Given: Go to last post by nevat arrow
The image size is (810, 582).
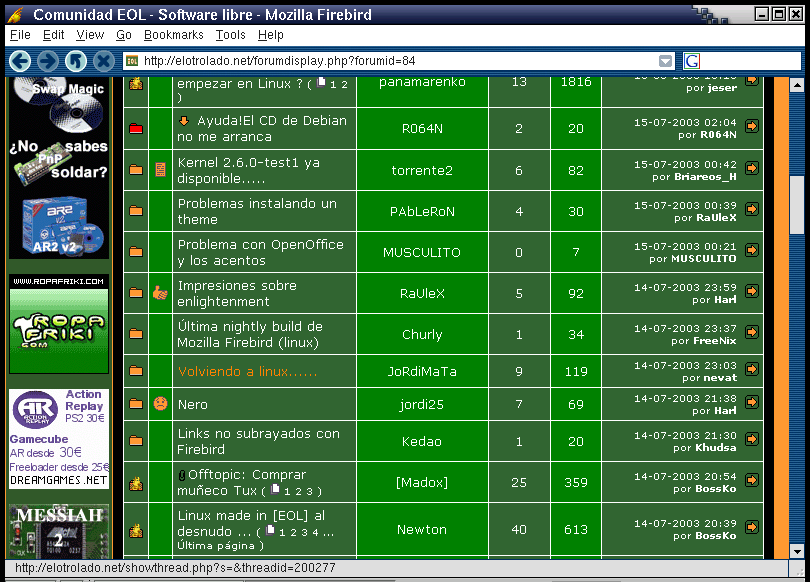Looking at the screenshot, I should click(752, 369).
